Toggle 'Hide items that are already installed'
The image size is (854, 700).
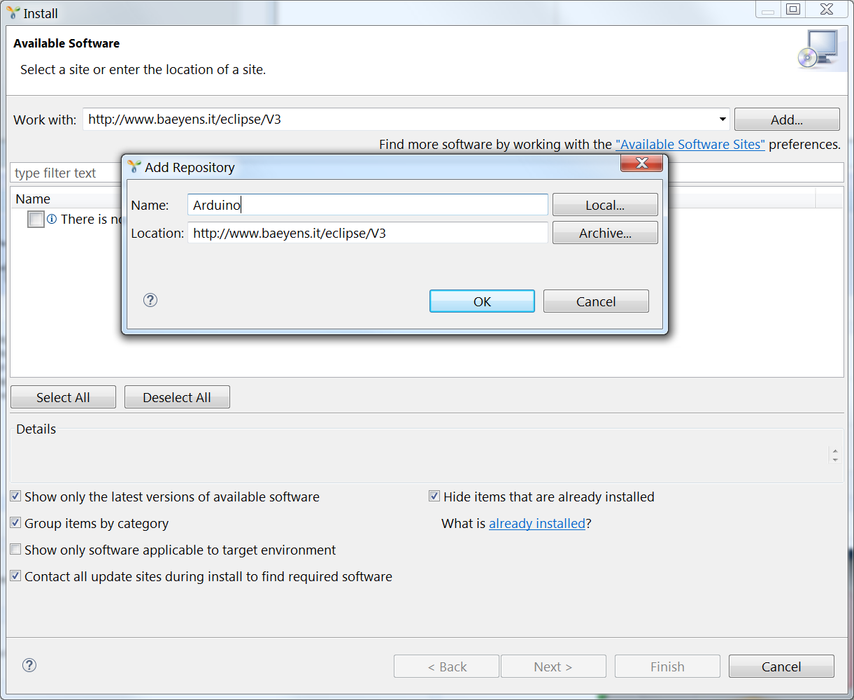(x=434, y=496)
